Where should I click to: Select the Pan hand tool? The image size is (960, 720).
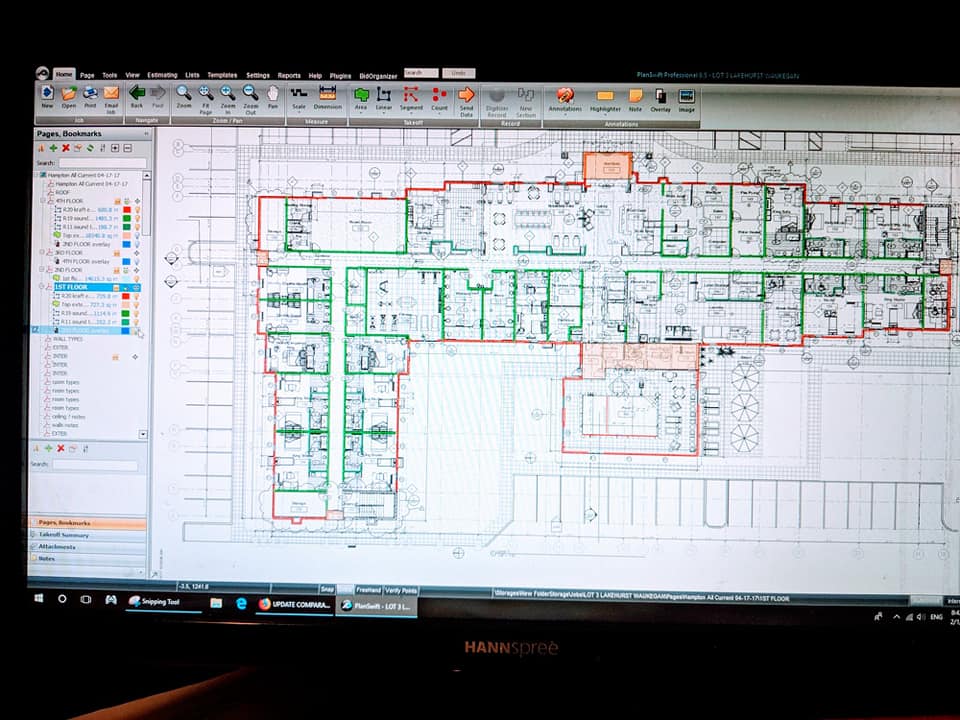(273, 94)
